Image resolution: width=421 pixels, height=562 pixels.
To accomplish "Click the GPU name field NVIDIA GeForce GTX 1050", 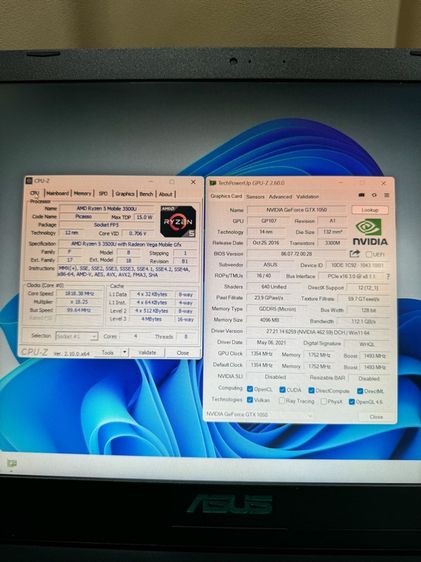I will (x=297, y=210).
